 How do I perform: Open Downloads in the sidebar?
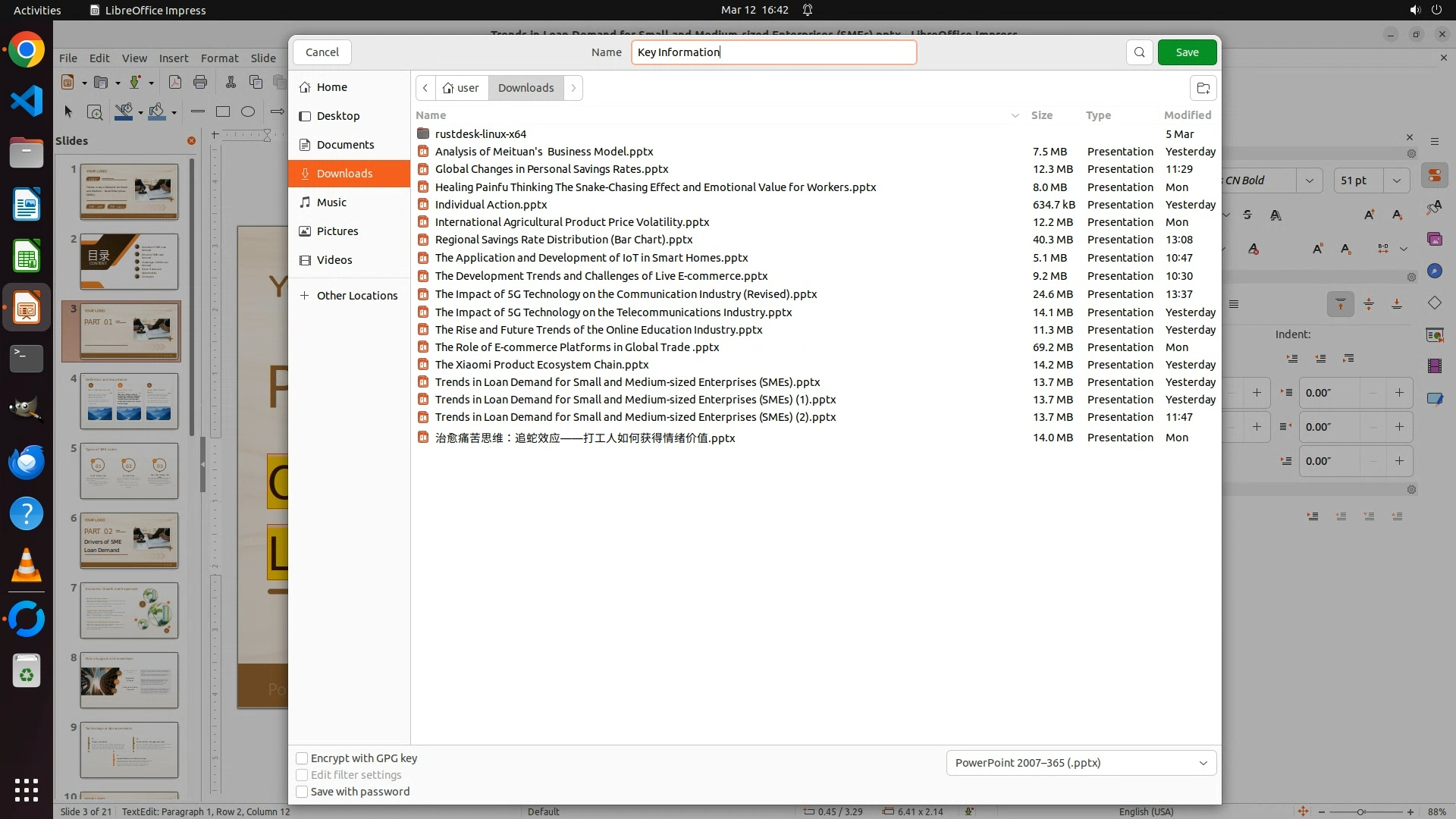coord(344,174)
